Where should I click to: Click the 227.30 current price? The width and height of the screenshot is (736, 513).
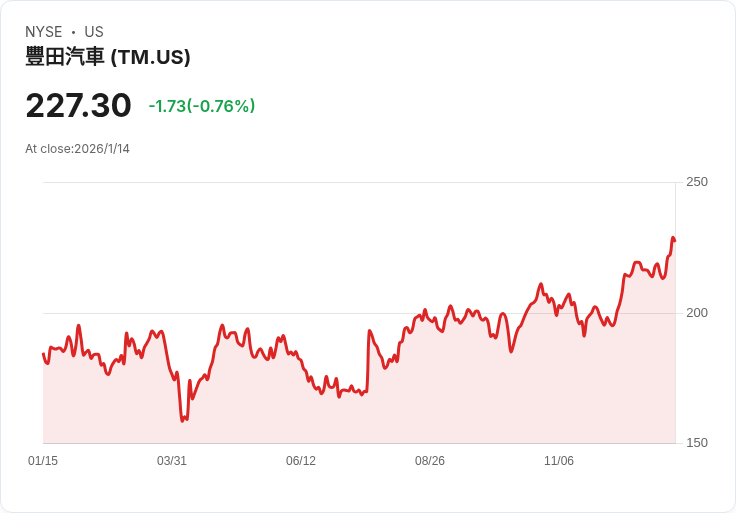click(78, 105)
